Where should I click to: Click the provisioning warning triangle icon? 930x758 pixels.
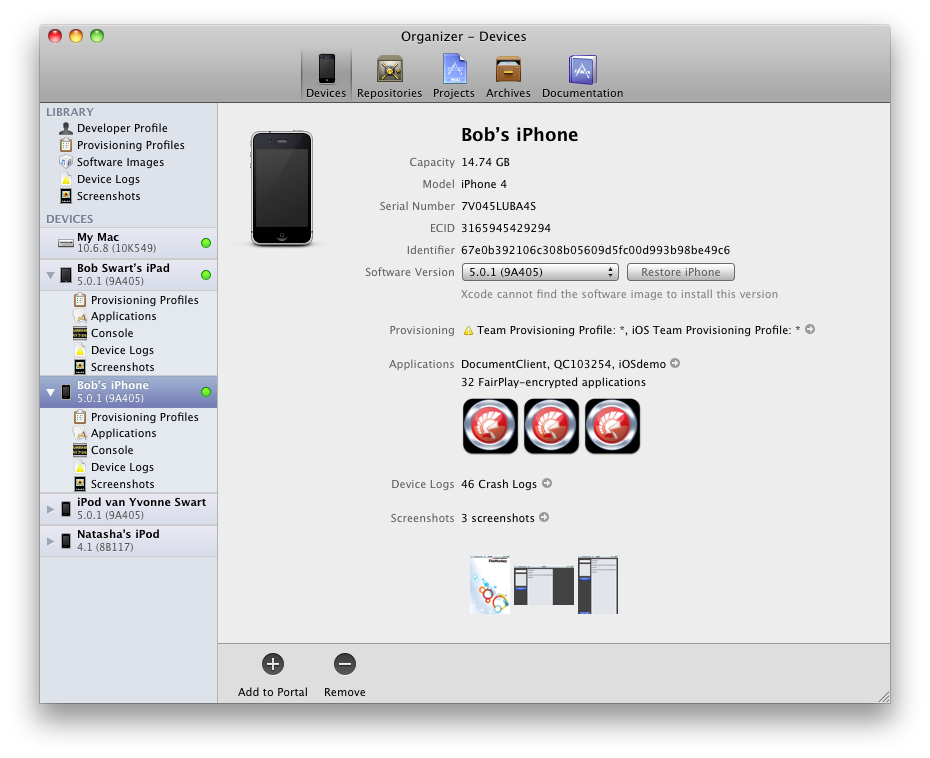point(468,330)
